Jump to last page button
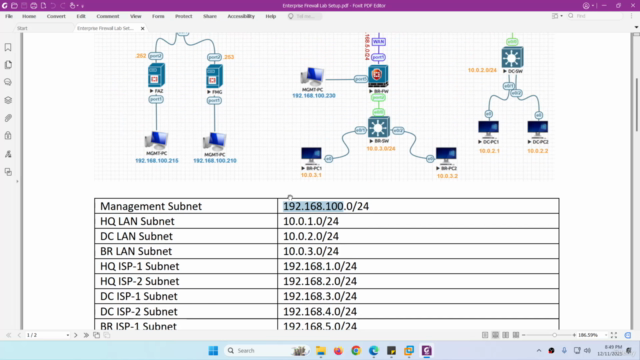 86,335
